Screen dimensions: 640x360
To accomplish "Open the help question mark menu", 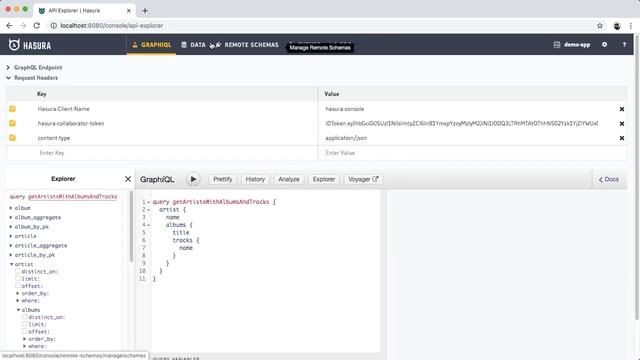I will (x=624, y=44).
